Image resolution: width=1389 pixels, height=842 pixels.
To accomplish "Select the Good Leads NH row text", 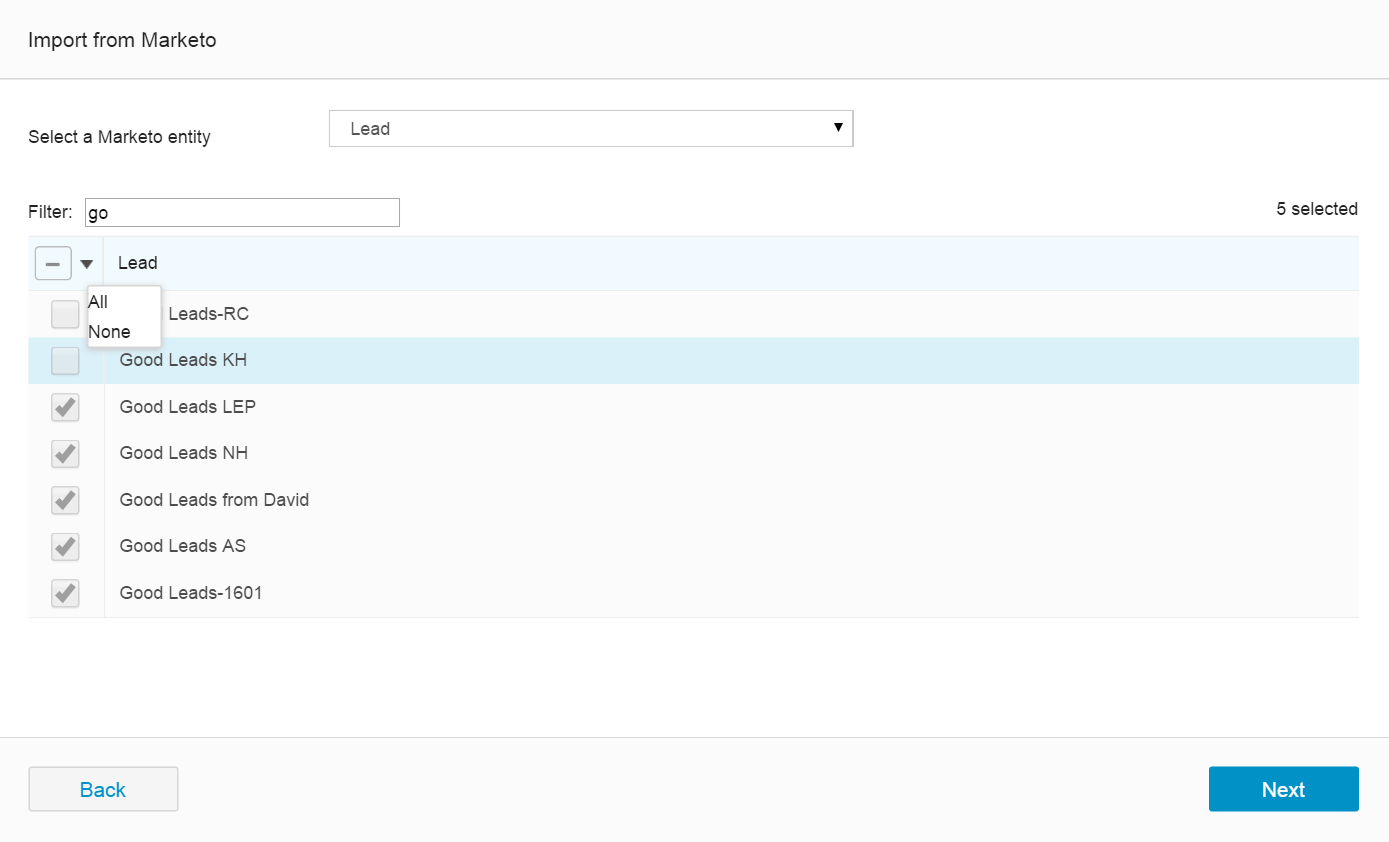I will point(184,453).
